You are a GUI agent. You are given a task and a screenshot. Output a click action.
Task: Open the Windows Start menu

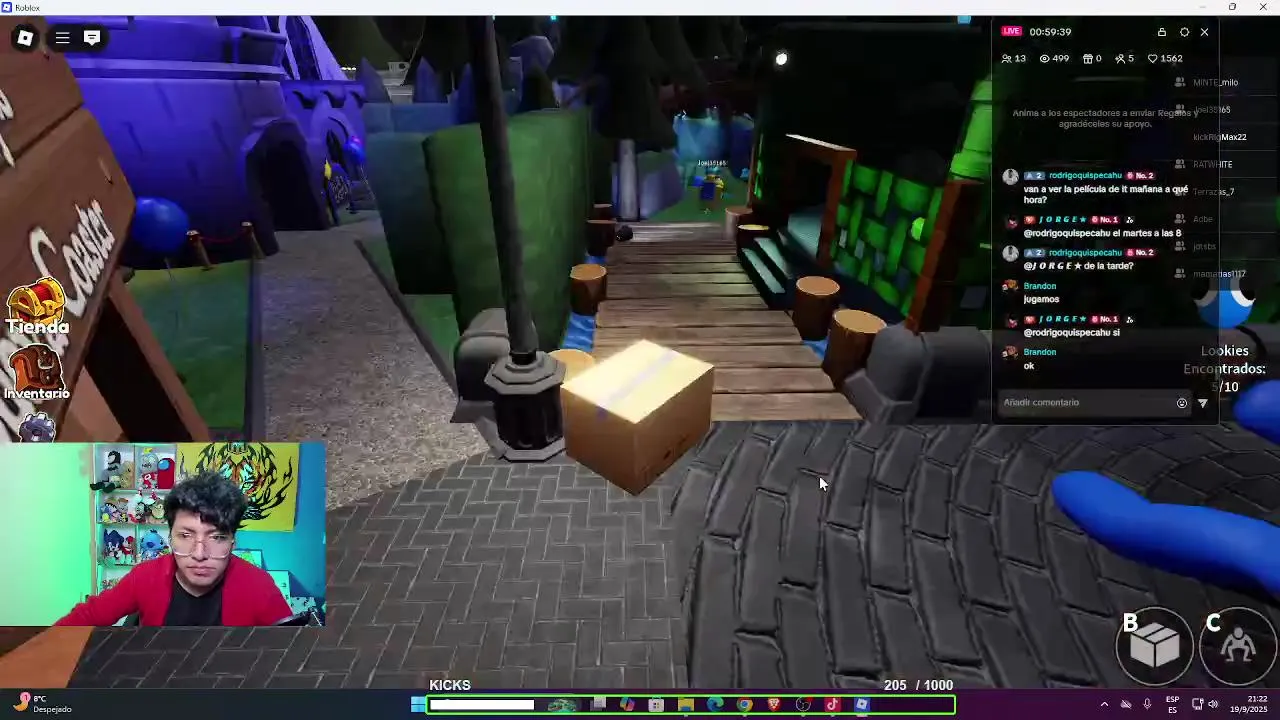pyautogui.click(x=418, y=705)
